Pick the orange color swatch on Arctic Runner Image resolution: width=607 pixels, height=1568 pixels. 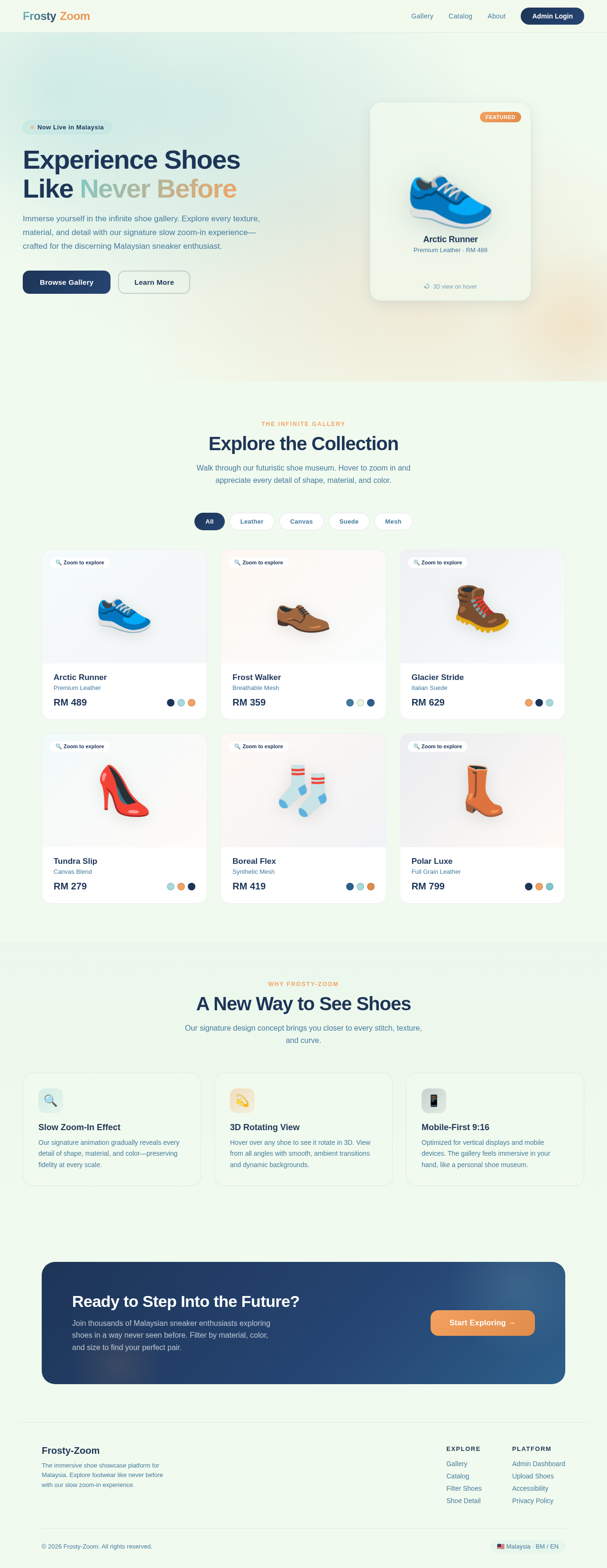[x=192, y=702]
